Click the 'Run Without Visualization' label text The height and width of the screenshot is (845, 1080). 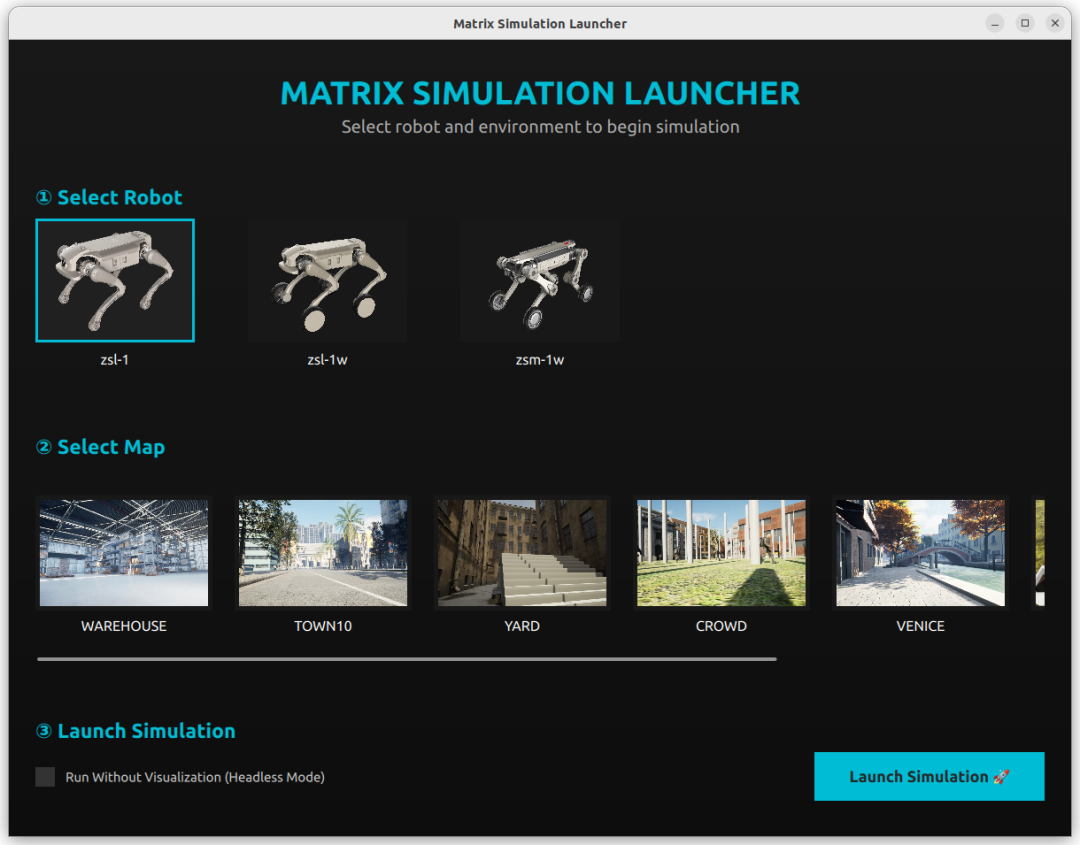coord(195,777)
